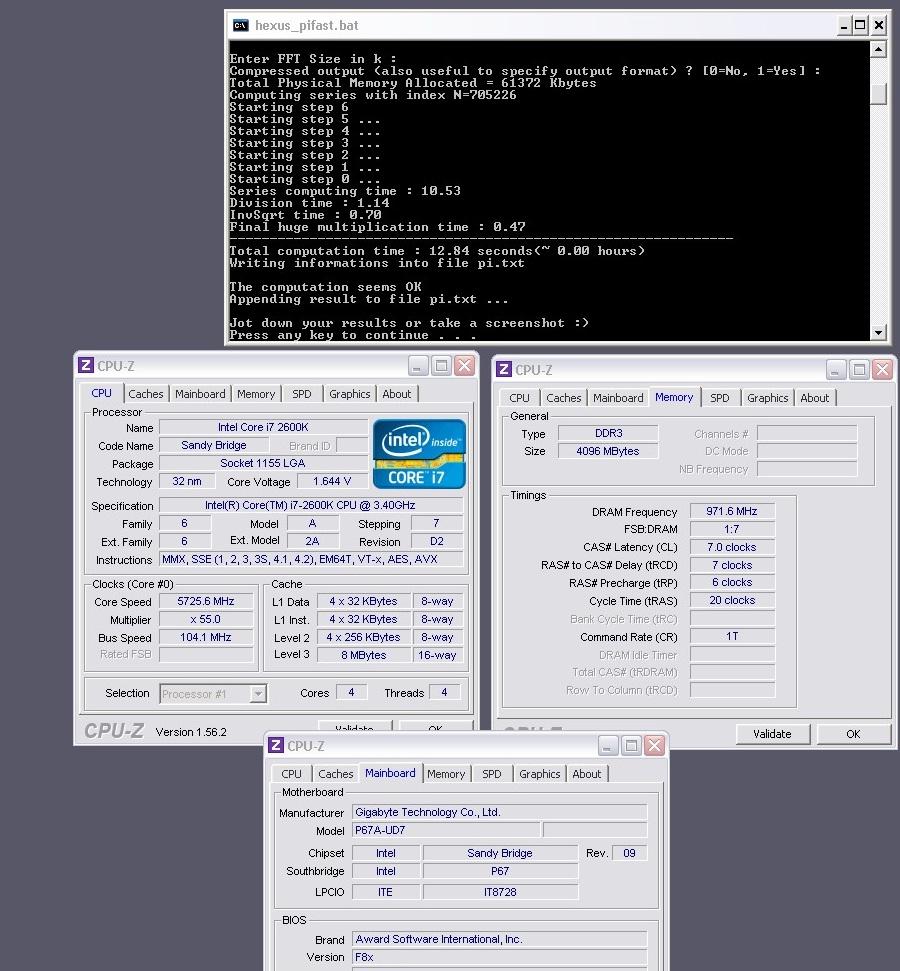Screen dimensions: 900x971
Task: Click the Instructions MMX, SSE field
Action: click(x=311, y=559)
